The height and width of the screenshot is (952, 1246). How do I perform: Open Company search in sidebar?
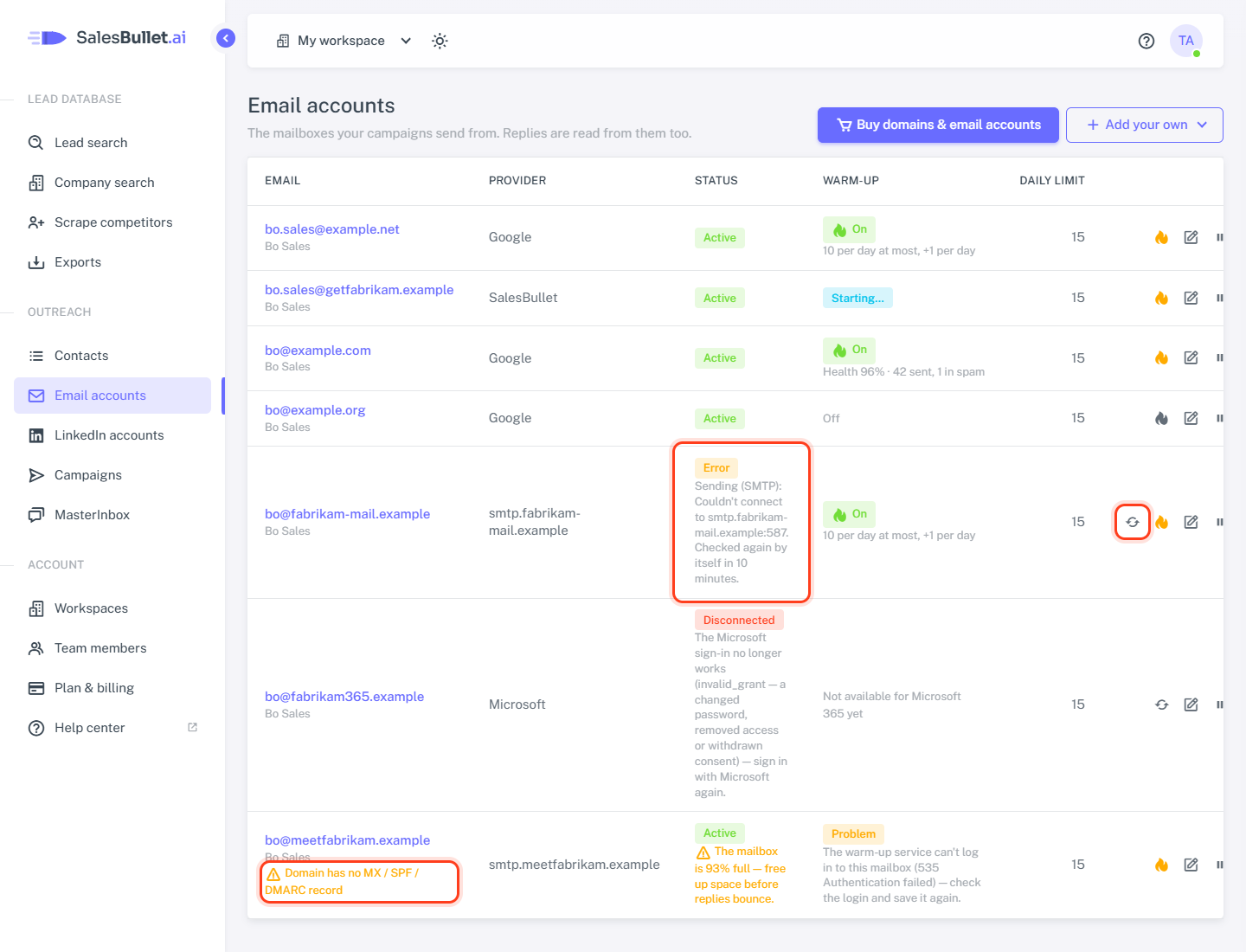click(112, 183)
